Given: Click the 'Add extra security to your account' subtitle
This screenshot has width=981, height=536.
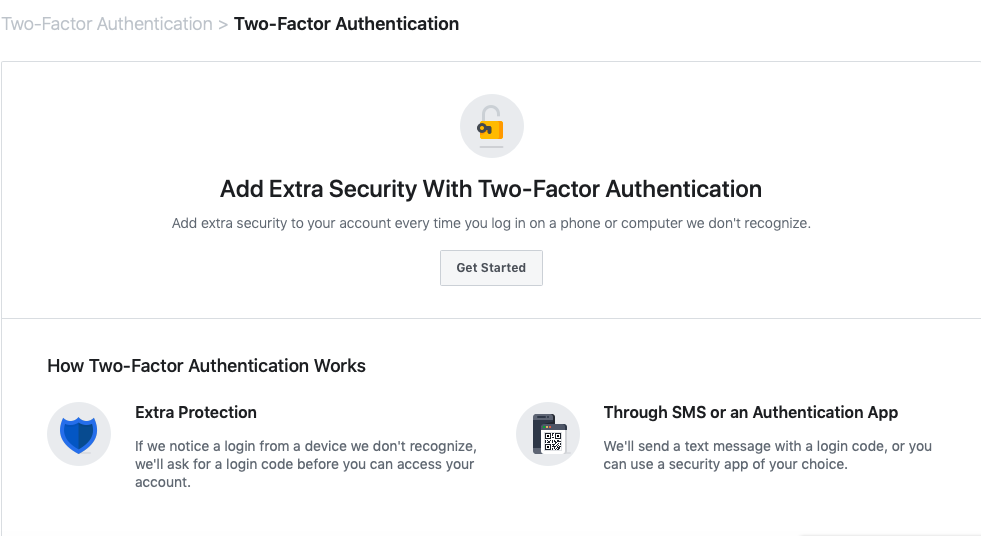Looking at the screenshot, I should [491, 223].
